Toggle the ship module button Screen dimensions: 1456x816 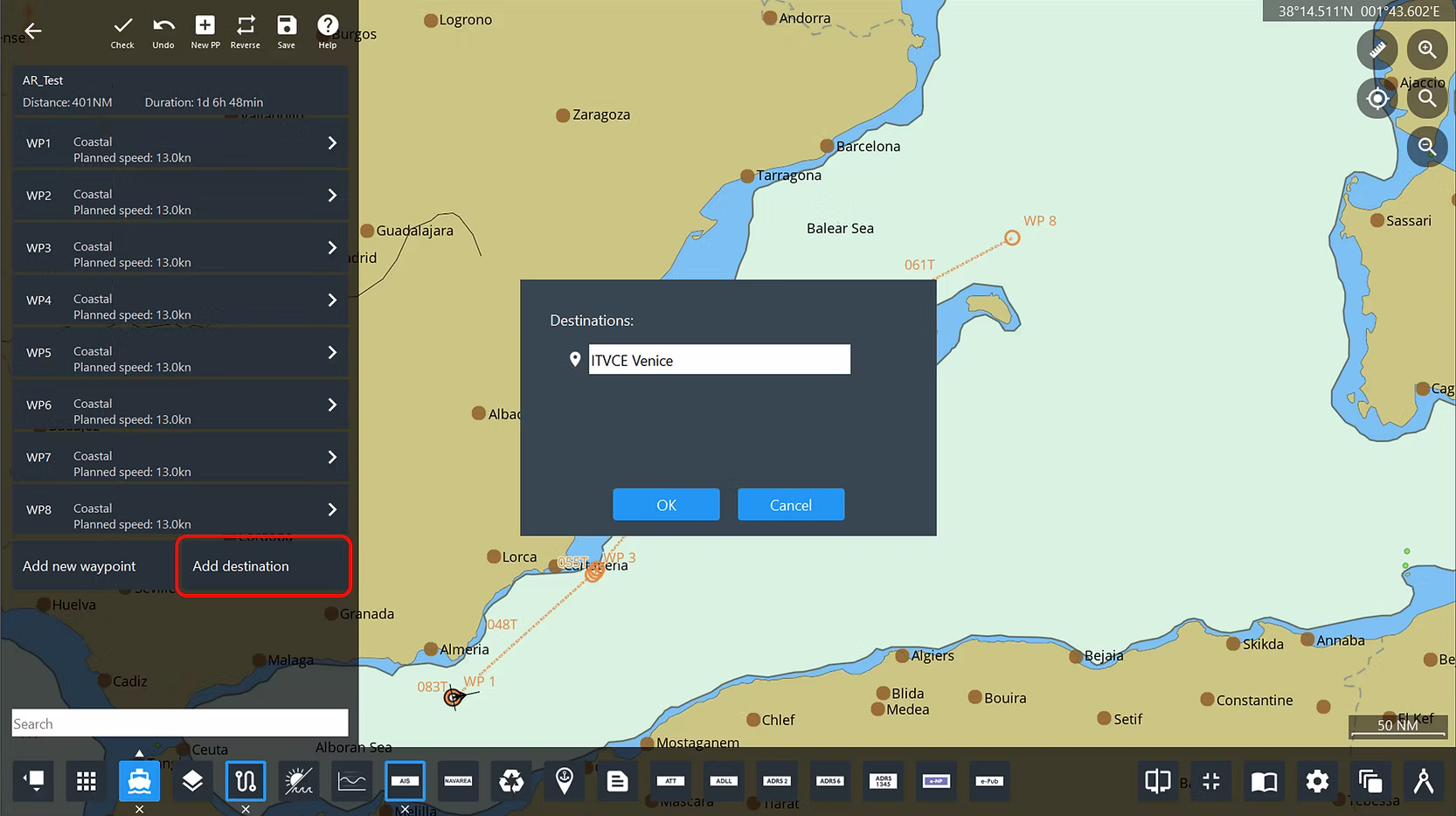139,781
